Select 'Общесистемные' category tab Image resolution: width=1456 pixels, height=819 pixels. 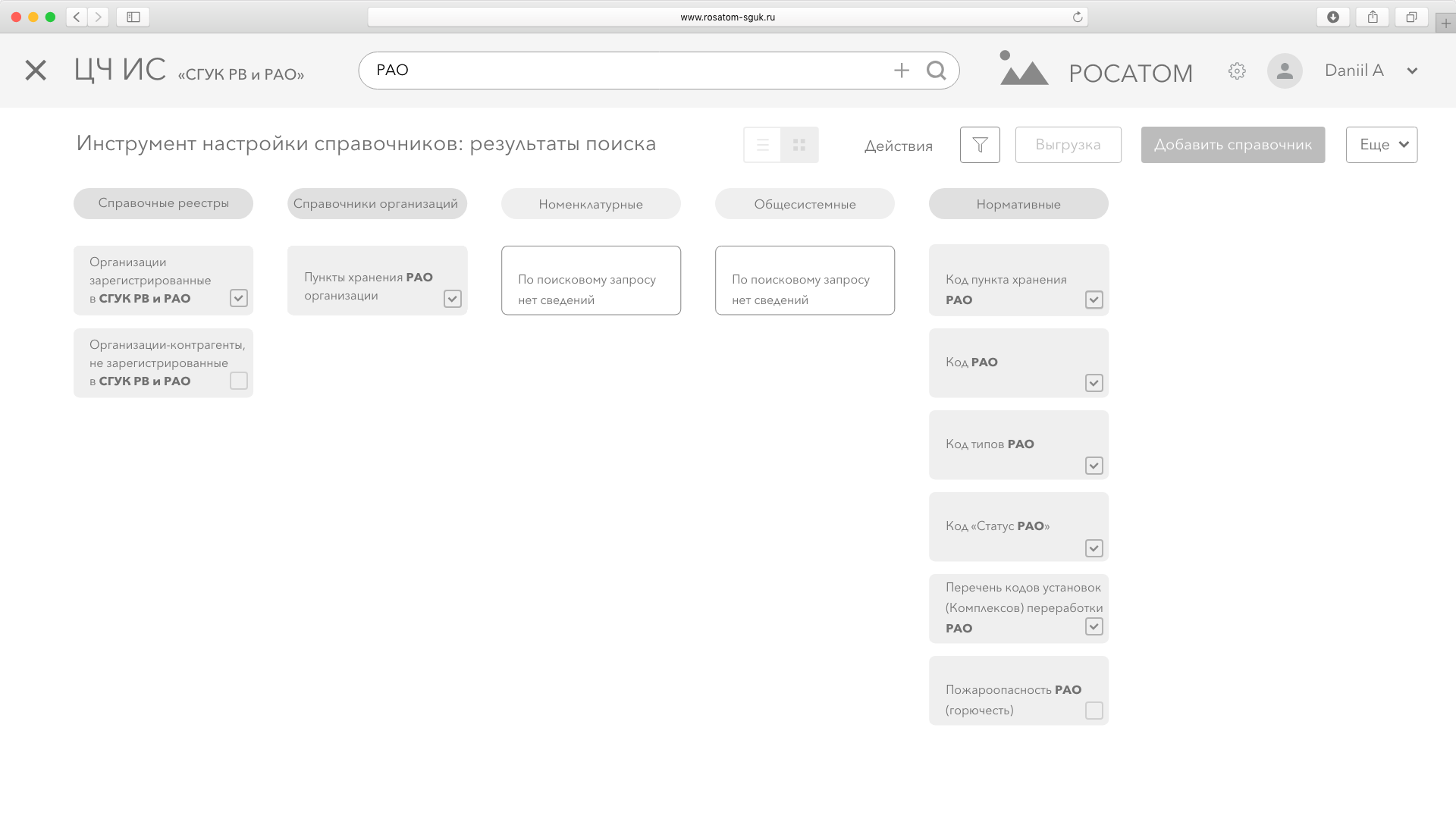click(805, 203)
